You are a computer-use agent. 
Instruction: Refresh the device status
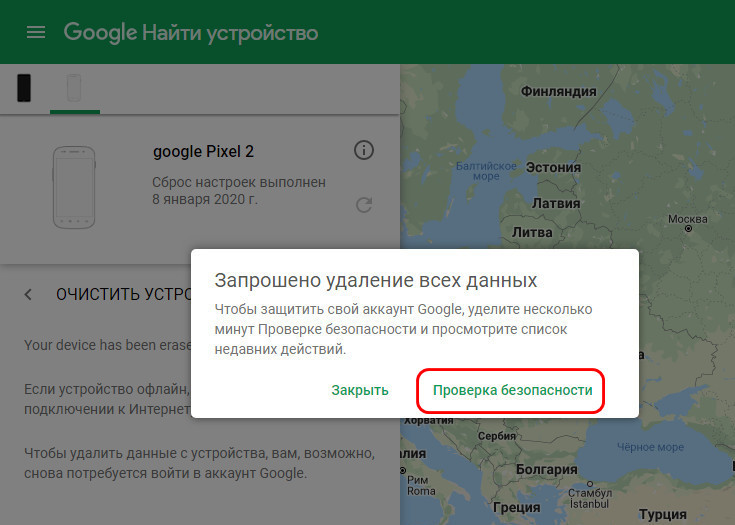click(x=364, y=205)
